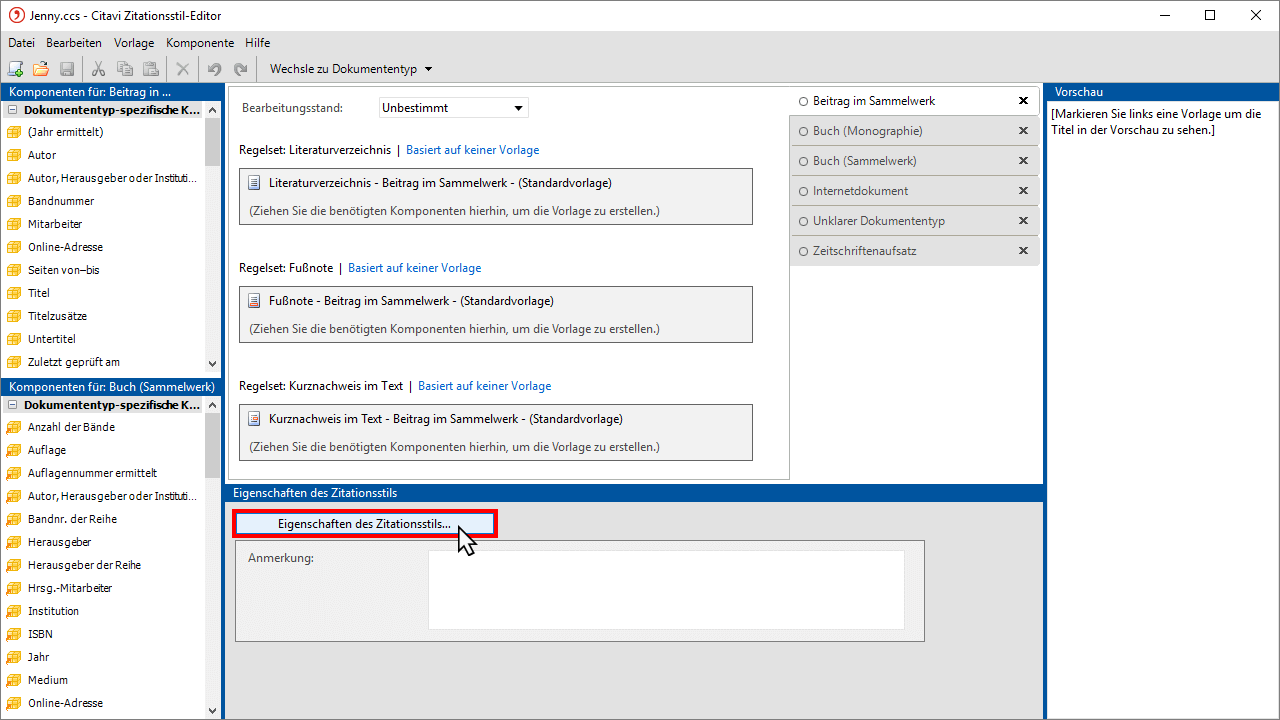Open the Vorlage menu
Viewport: 1280px width, 720px height.
coord(134,43)
